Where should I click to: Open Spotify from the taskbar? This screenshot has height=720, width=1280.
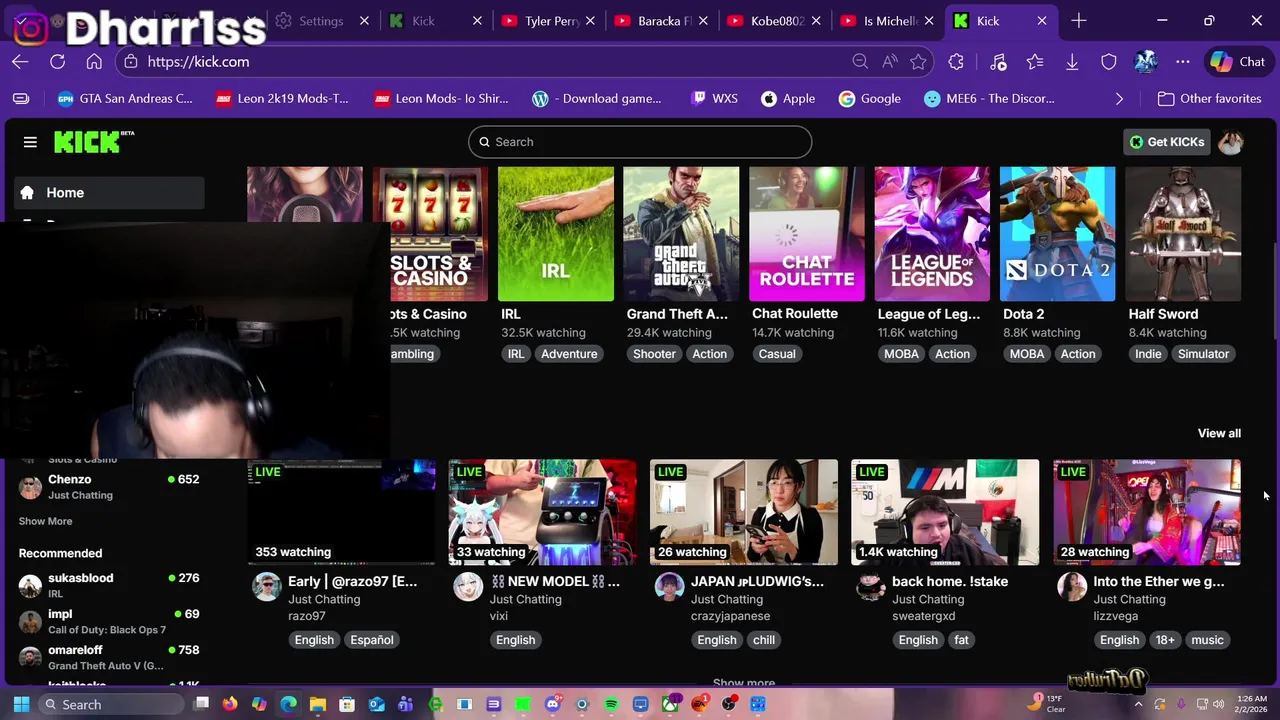pyautogui.click(x=611, y=705)
